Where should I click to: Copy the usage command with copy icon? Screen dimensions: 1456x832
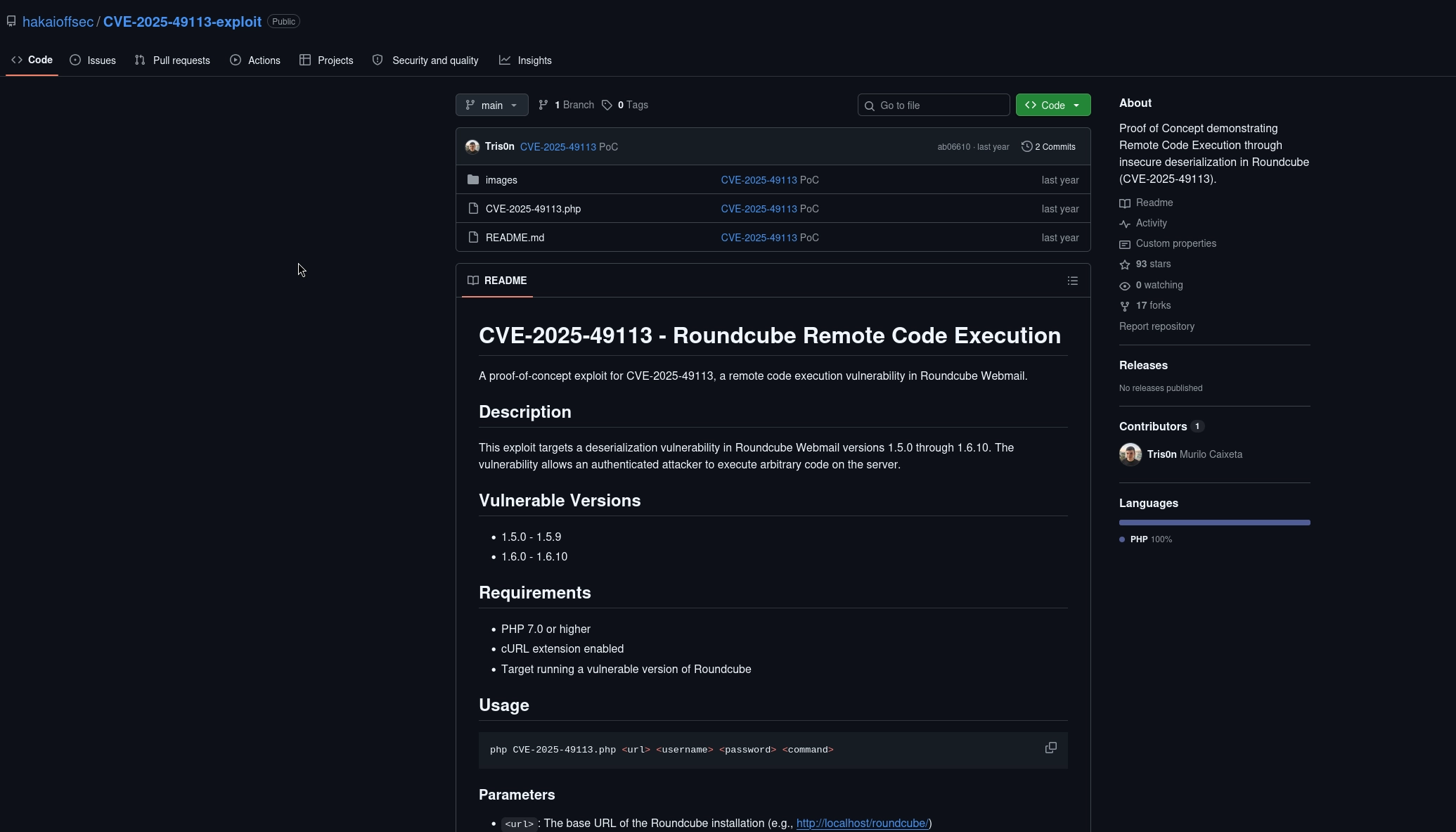click(1051, 748)
